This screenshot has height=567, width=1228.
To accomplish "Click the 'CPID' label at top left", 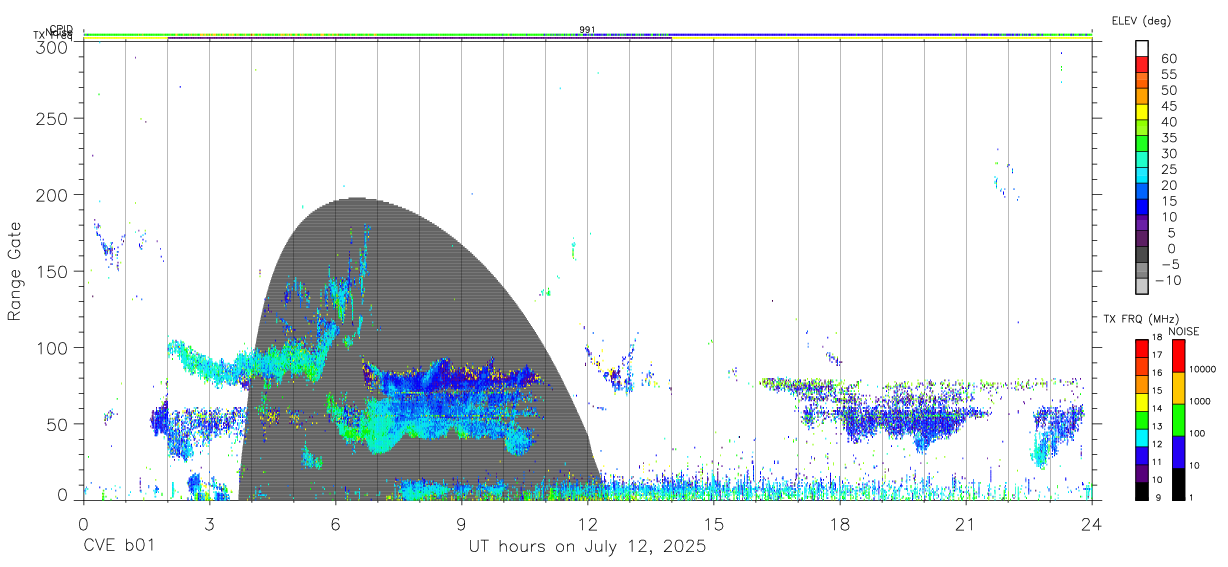I will click(61, 29).
